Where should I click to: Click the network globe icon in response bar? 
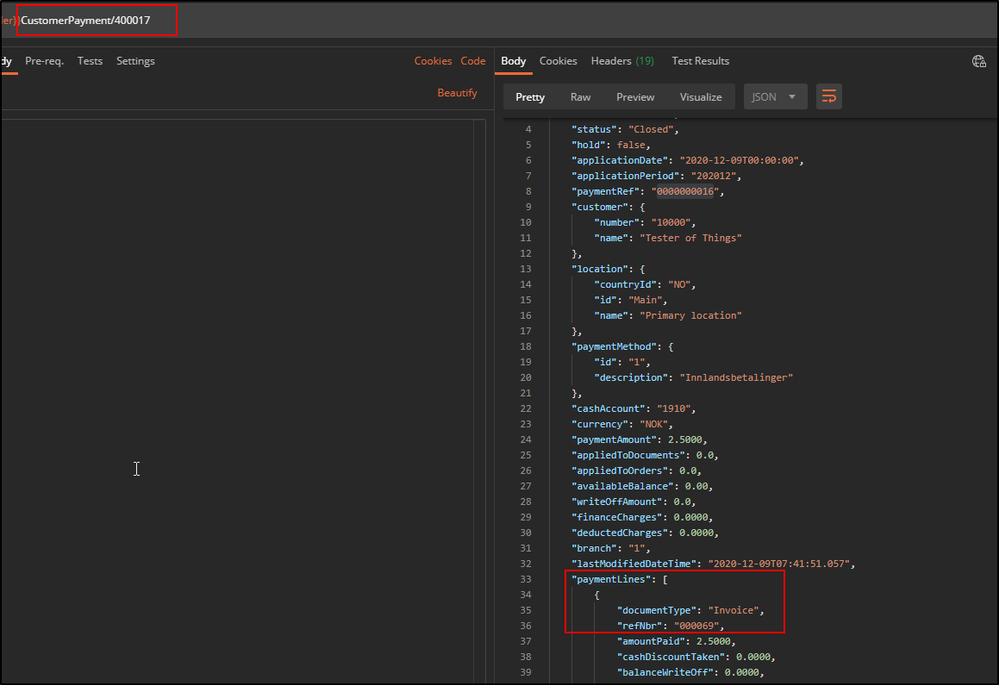[x=979, y=61]
